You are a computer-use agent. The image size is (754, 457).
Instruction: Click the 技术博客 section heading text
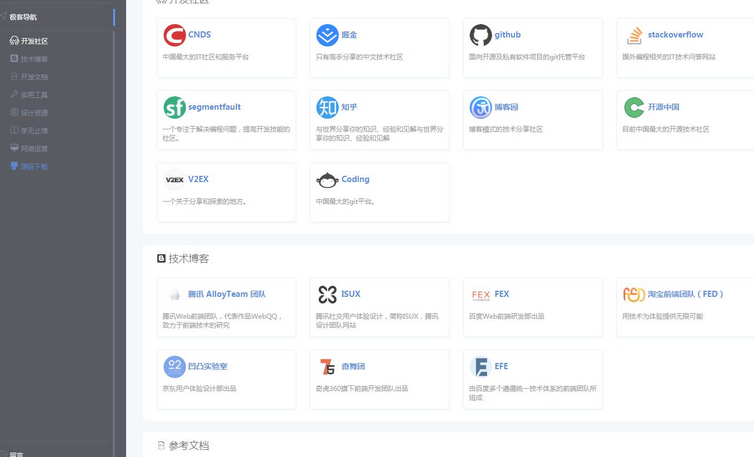(188, 259)
